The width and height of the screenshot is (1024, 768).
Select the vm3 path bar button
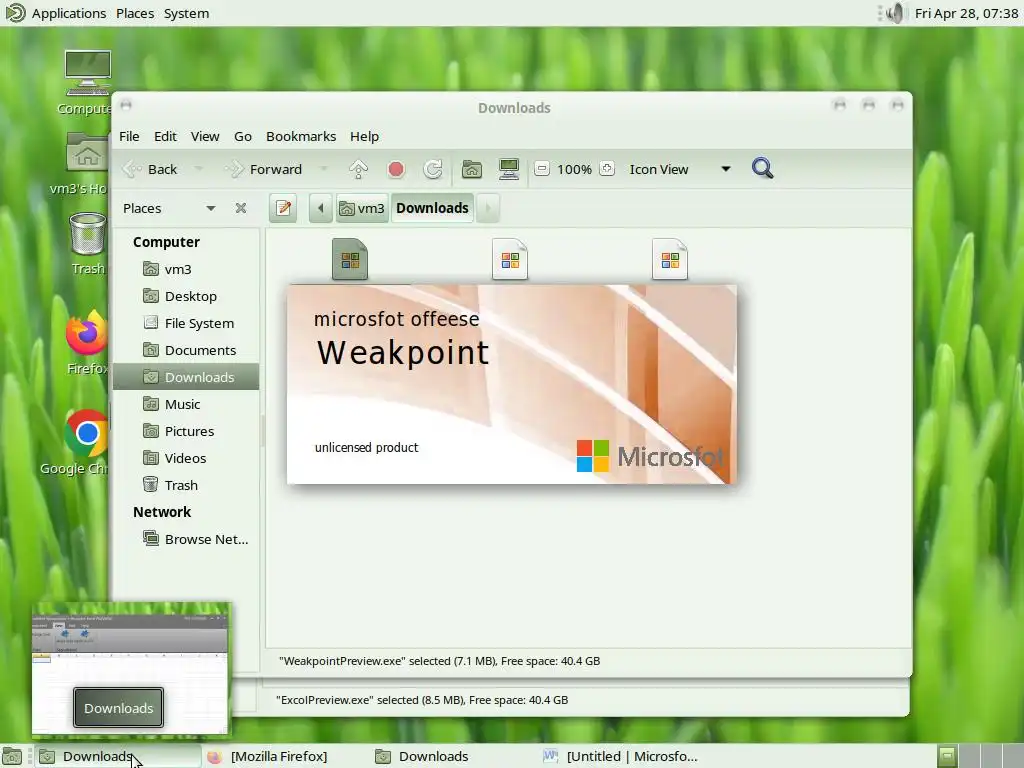(x=362, y=208)
